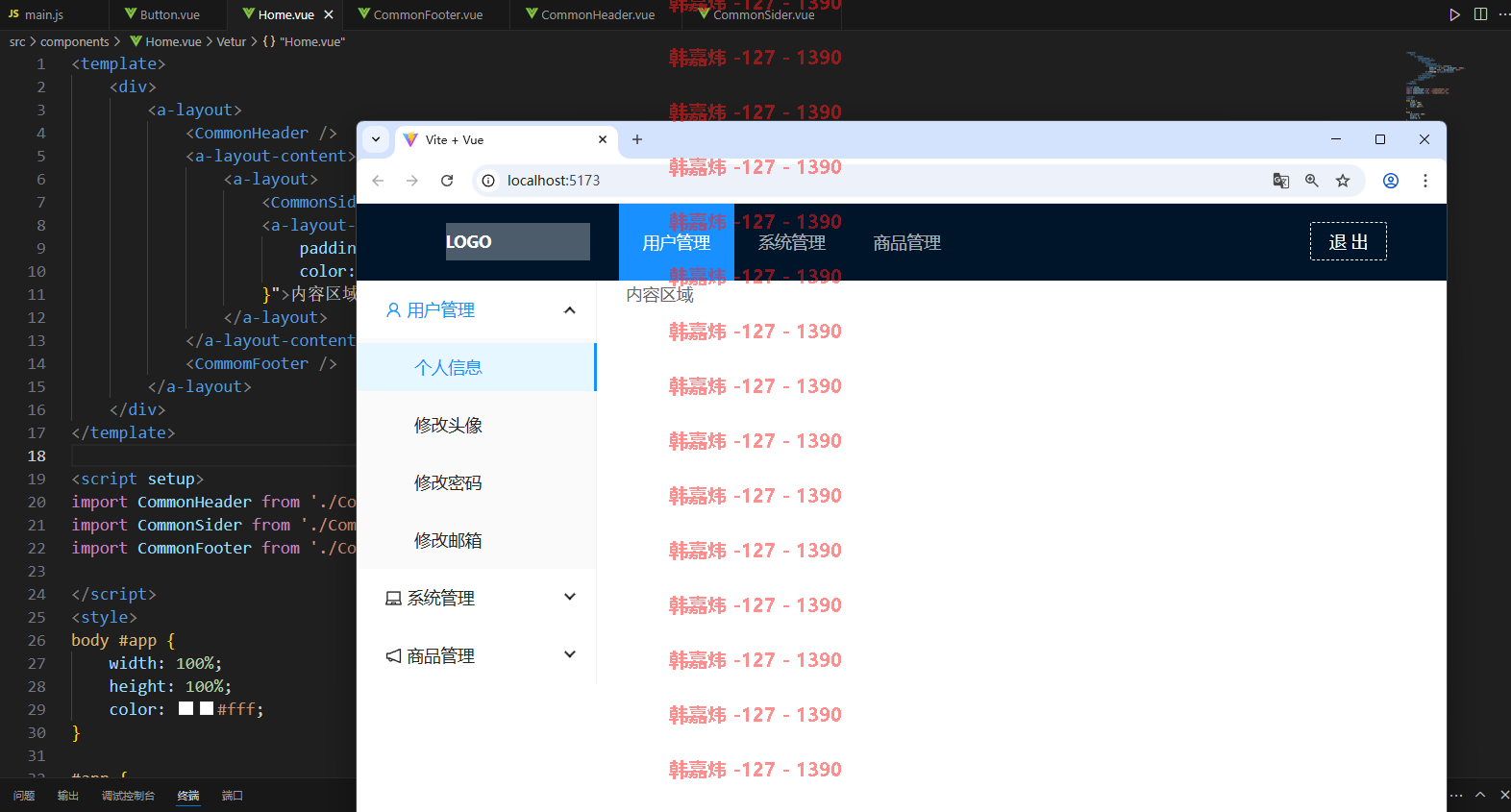Open more actions ellipsis in editor title bar

point(1503,14)
